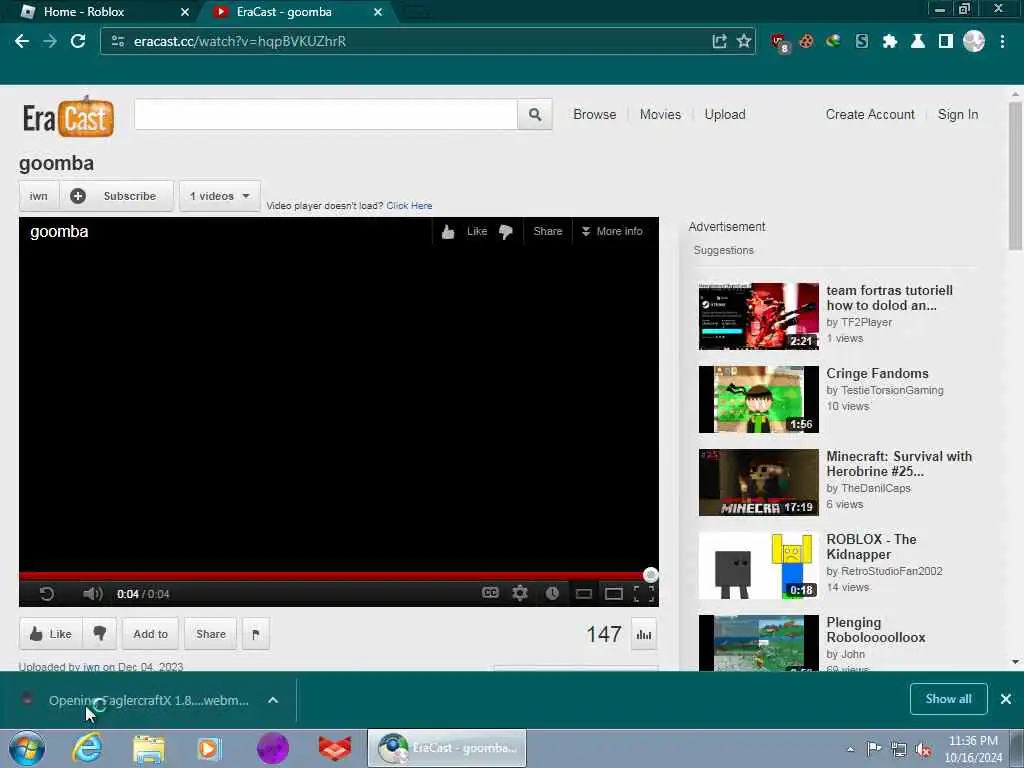Switch player to small size mode
This screenshot has width=1024, height=768.
584,594
